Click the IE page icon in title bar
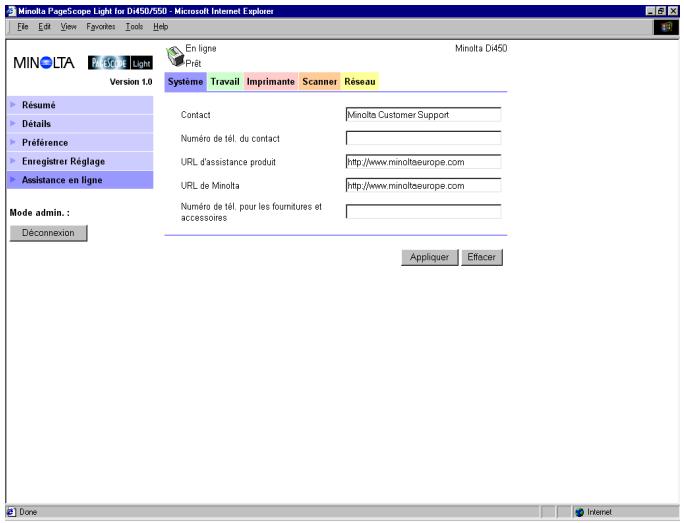The image size is (684, 523). [11, 11]
